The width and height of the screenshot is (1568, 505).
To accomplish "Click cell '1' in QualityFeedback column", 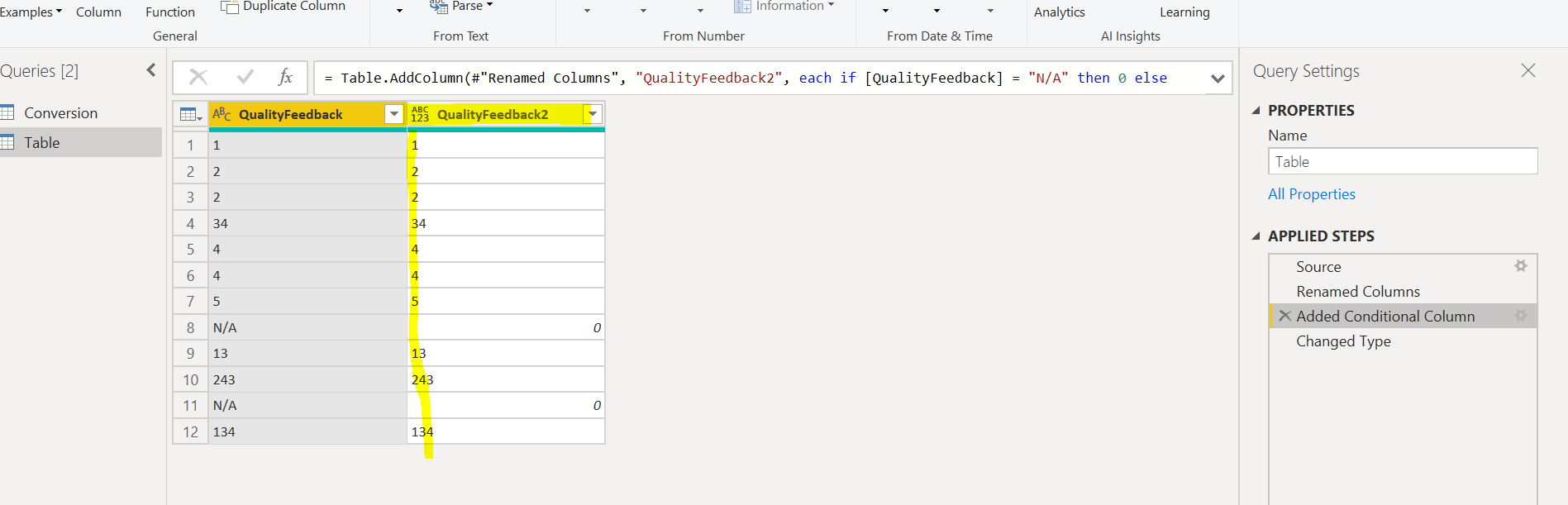I will coord(307,145).
